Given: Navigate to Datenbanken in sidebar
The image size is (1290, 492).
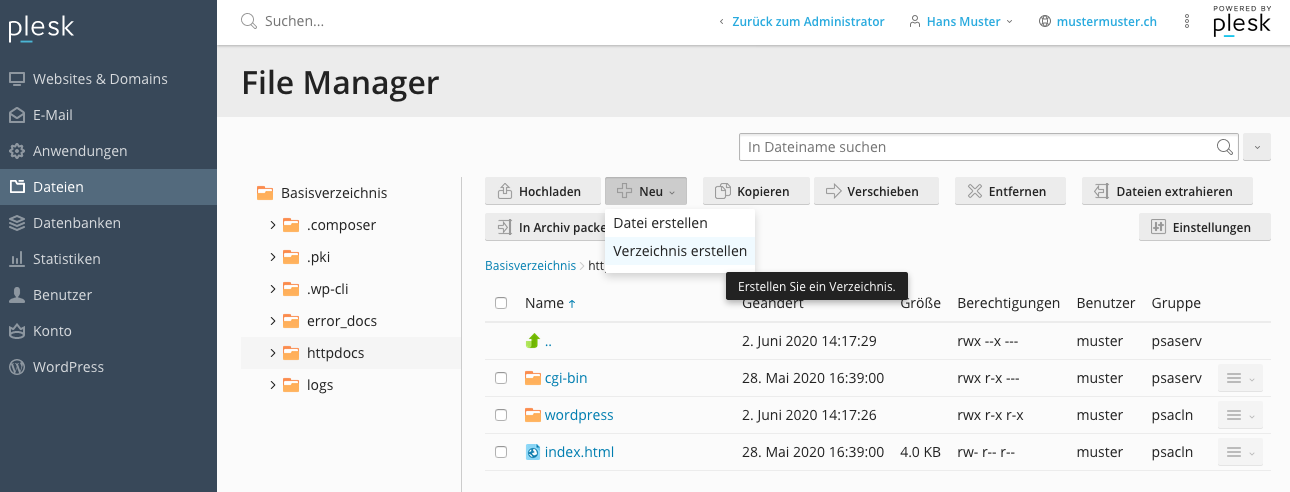Looking at the screenshot, I should point(76,223).
